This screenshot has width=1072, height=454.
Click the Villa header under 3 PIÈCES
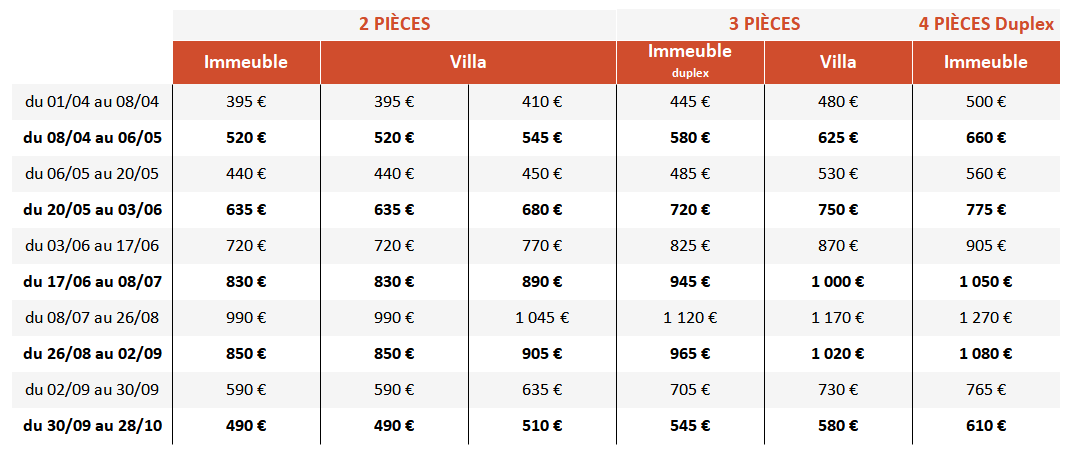(x=838, y=62)
